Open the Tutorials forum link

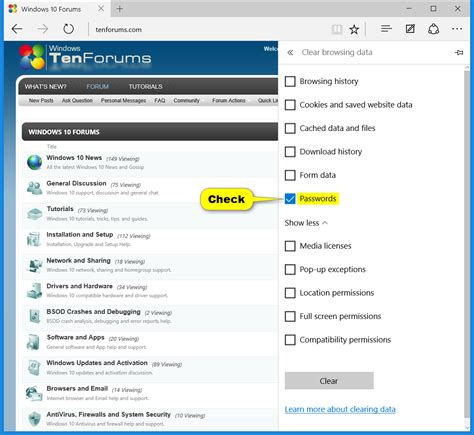click(x=60, y=209)
